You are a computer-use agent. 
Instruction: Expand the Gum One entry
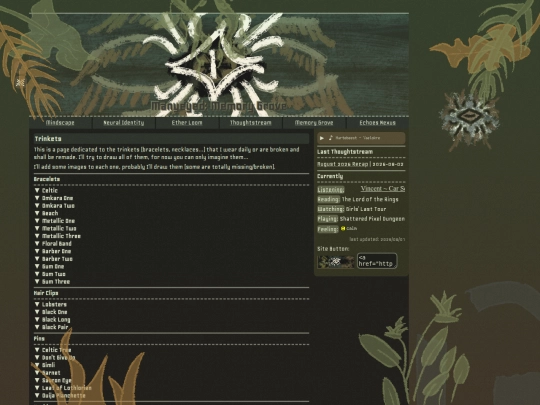49,266
